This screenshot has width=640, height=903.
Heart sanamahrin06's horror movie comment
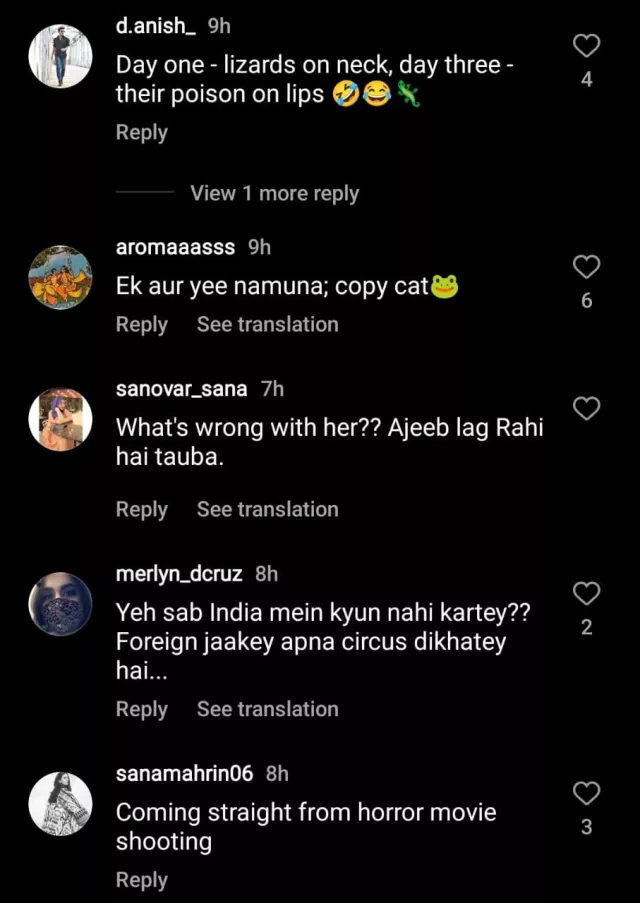(587, 794)
